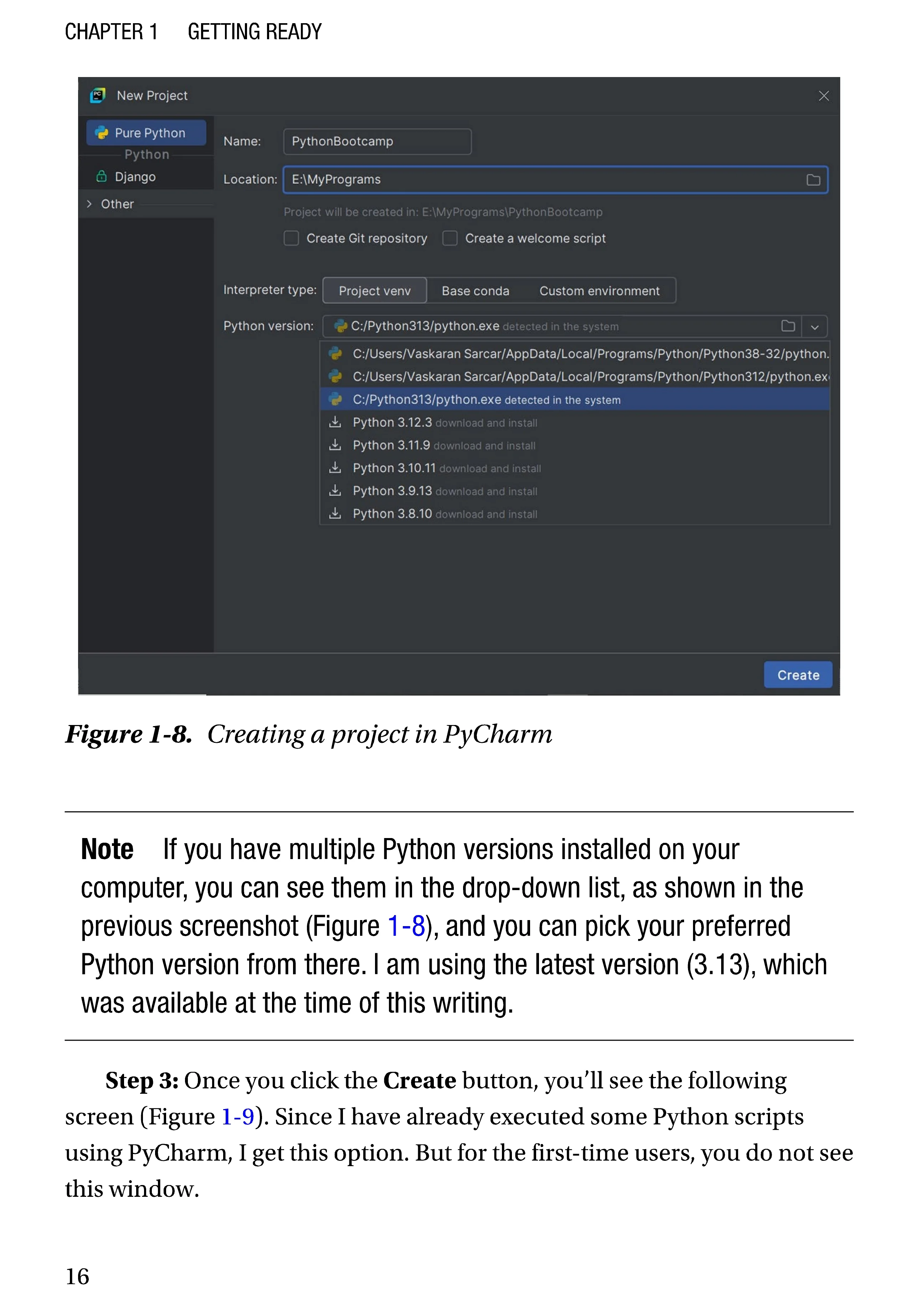Click download icon beside Python 3.12.3
The image size is (924, 1307).
[335, 422]
